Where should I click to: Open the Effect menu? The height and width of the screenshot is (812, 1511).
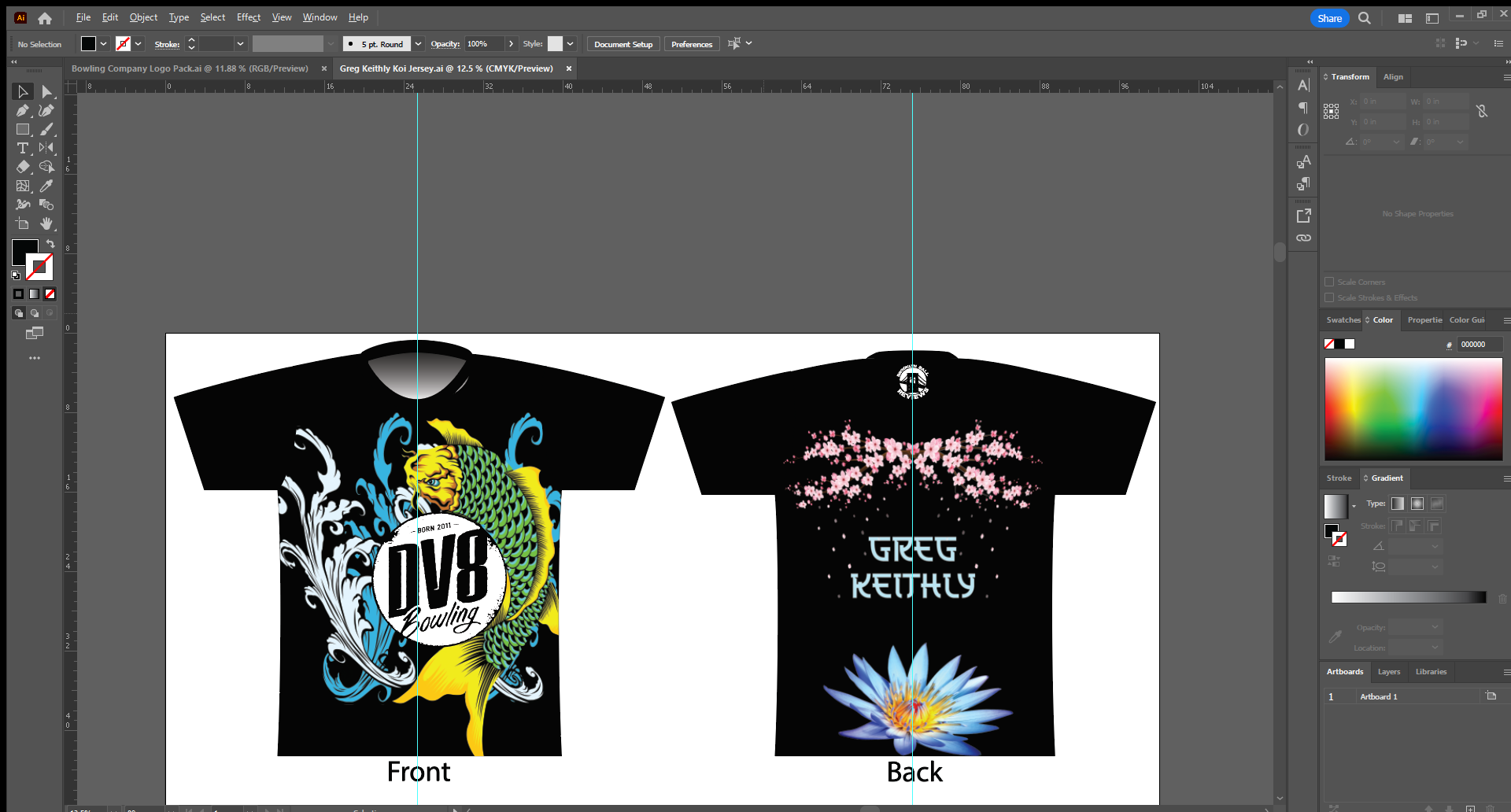tap(249, 17)
